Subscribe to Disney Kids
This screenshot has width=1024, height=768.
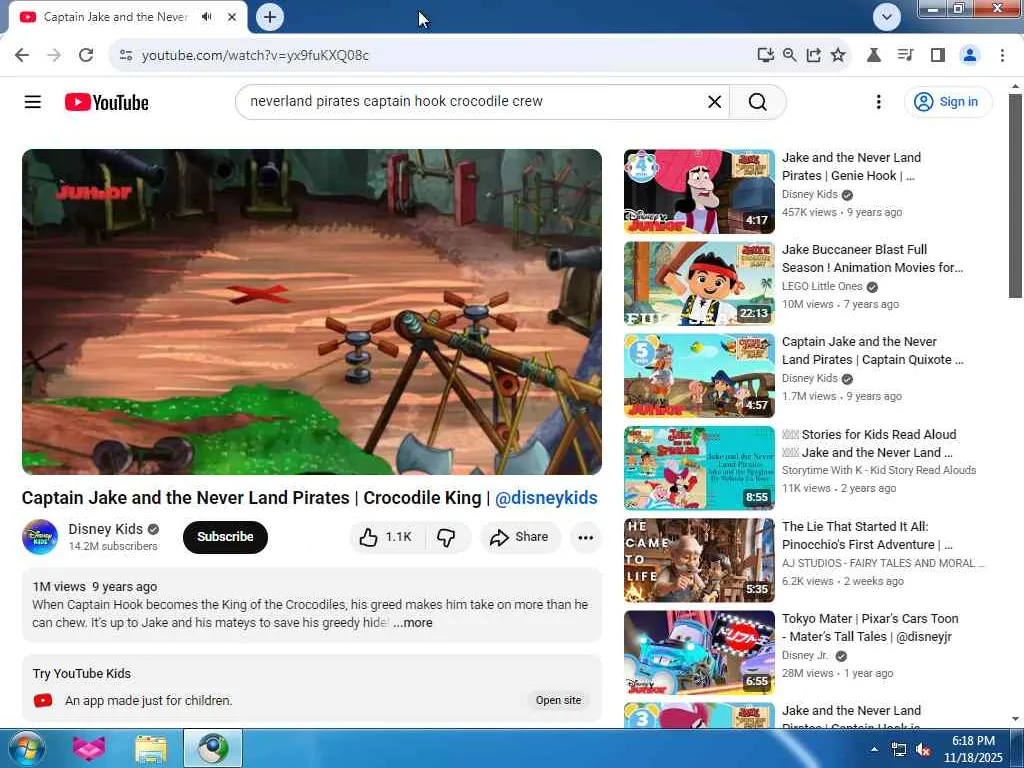pos(225,537)
